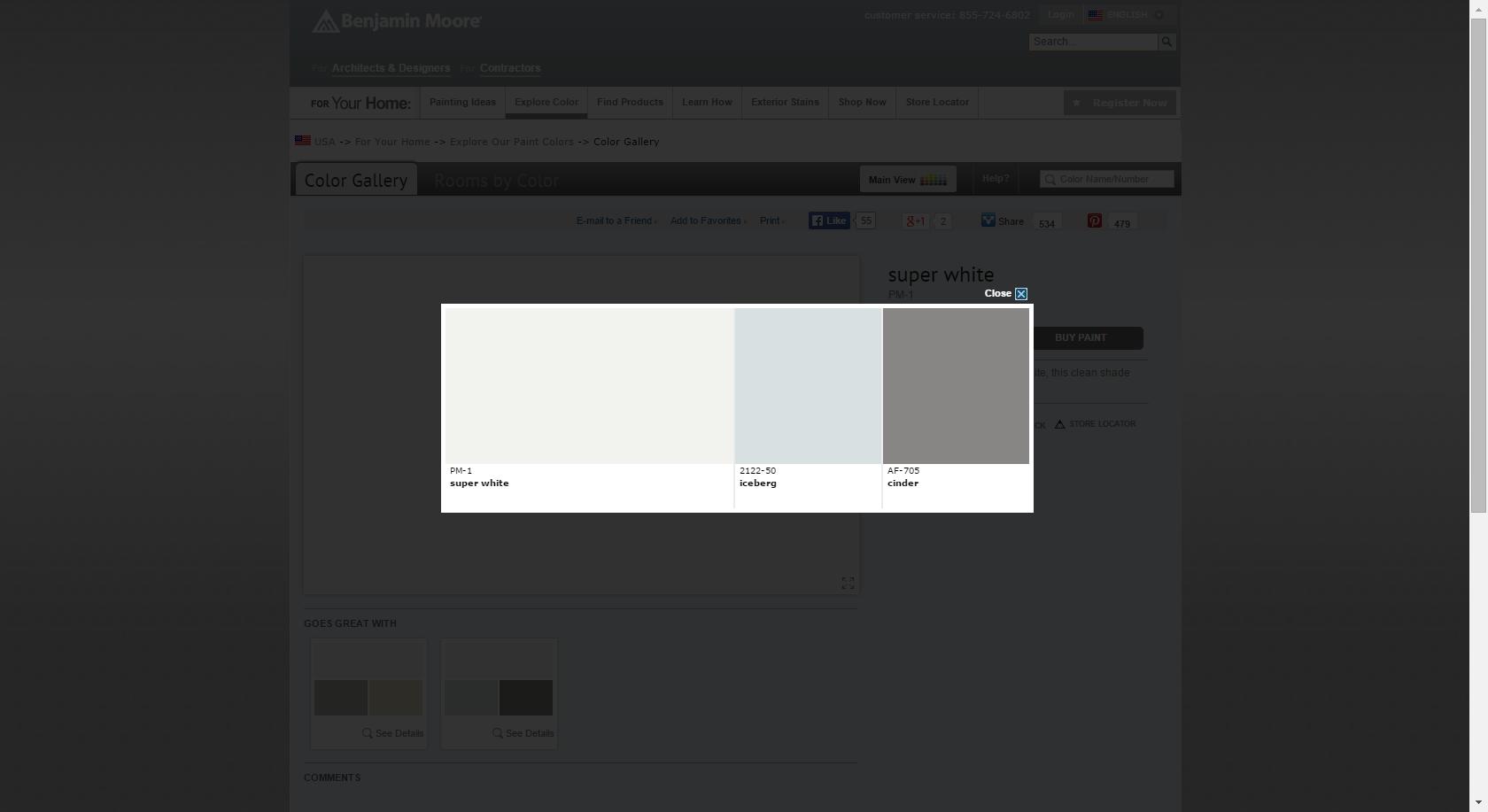Click the Register Now button

point(1120,103)
